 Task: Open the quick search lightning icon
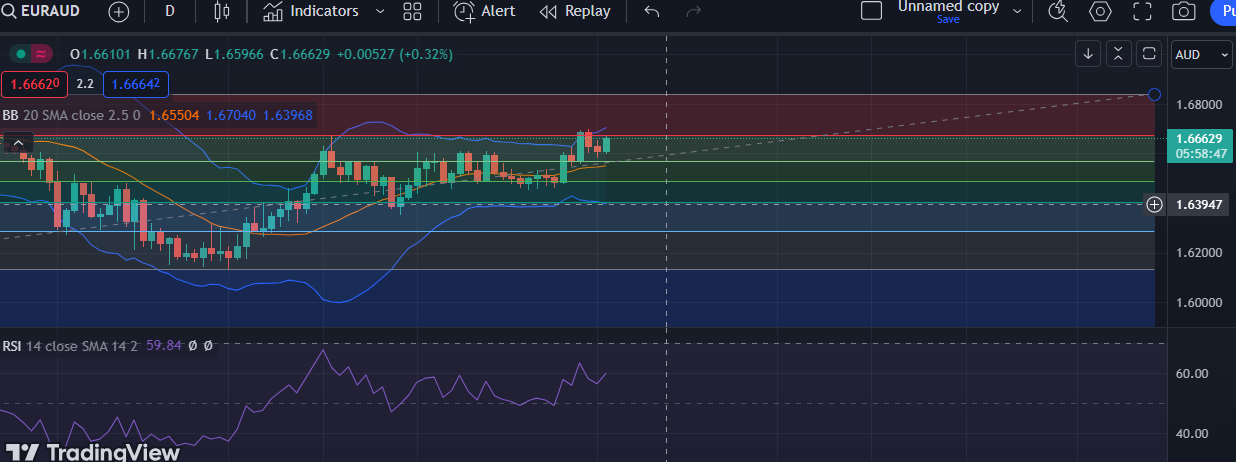(x=1058, y=11)
